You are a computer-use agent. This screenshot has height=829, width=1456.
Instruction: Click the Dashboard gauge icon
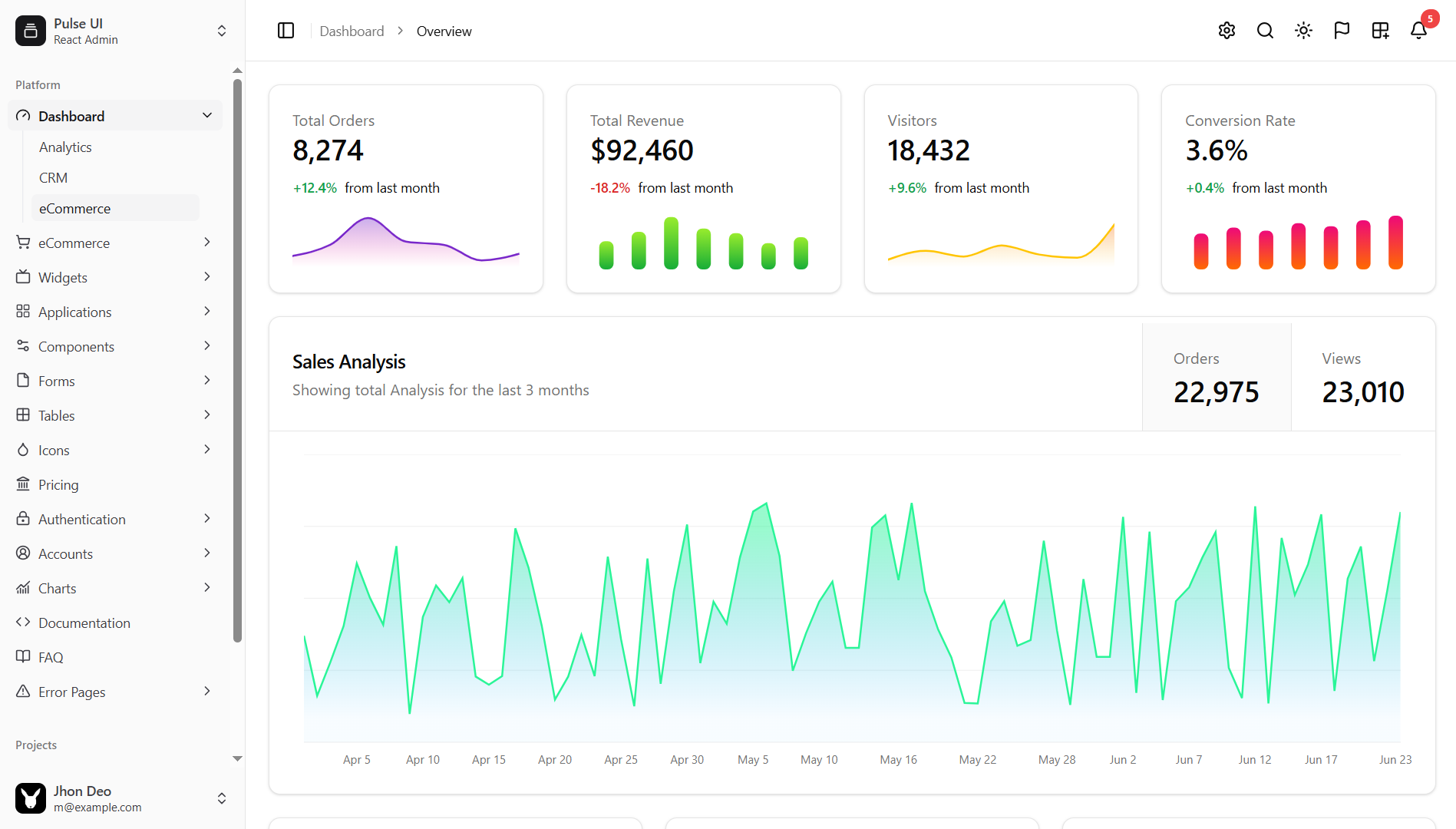[23, 116]
